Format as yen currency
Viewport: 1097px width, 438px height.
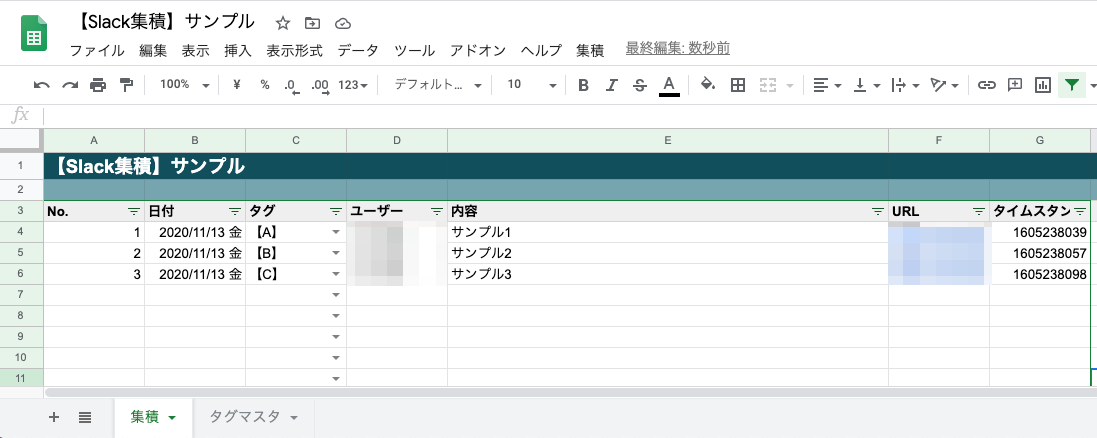click(236, 85)
